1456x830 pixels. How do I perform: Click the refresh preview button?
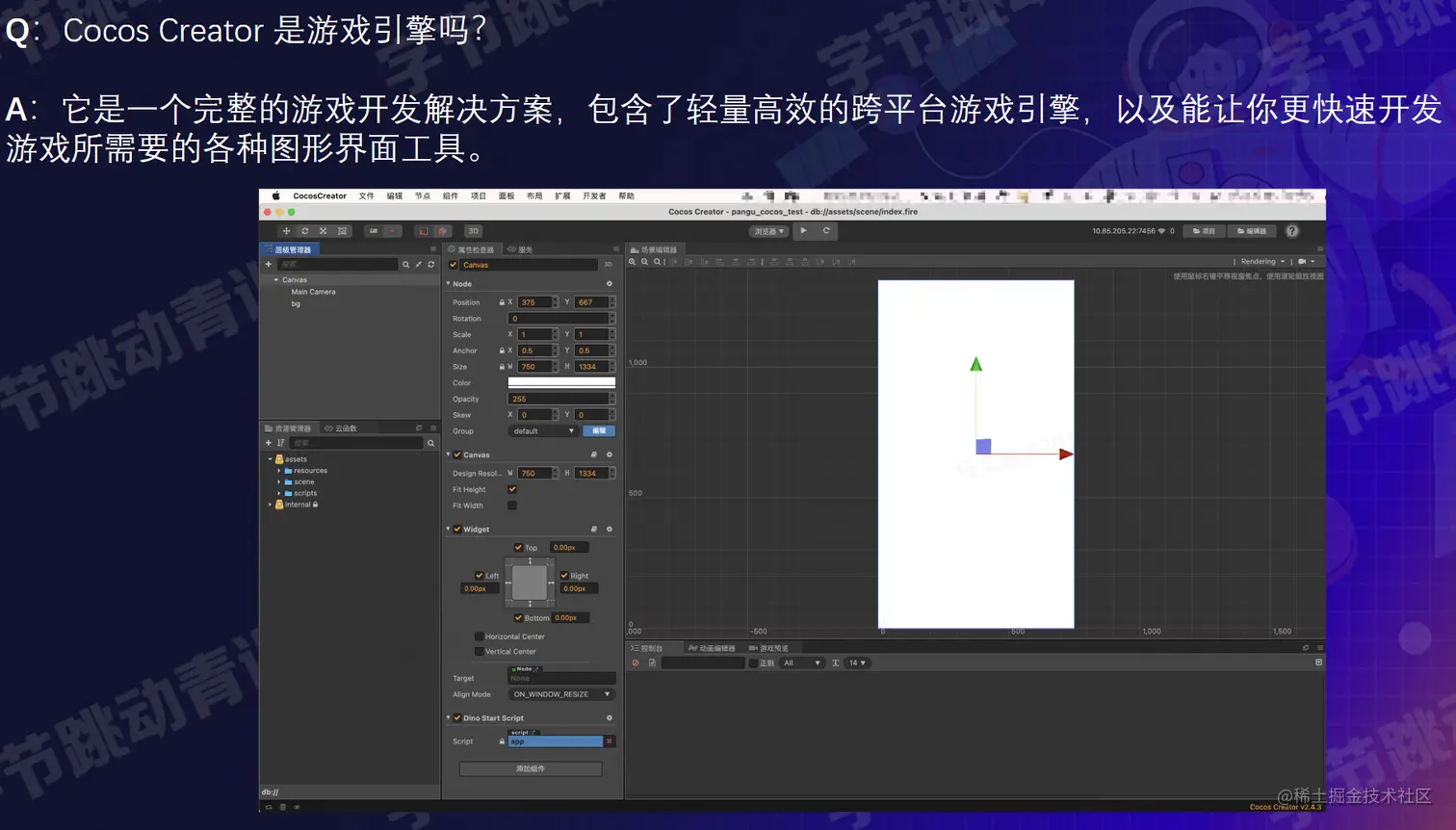tap(826, 231)
